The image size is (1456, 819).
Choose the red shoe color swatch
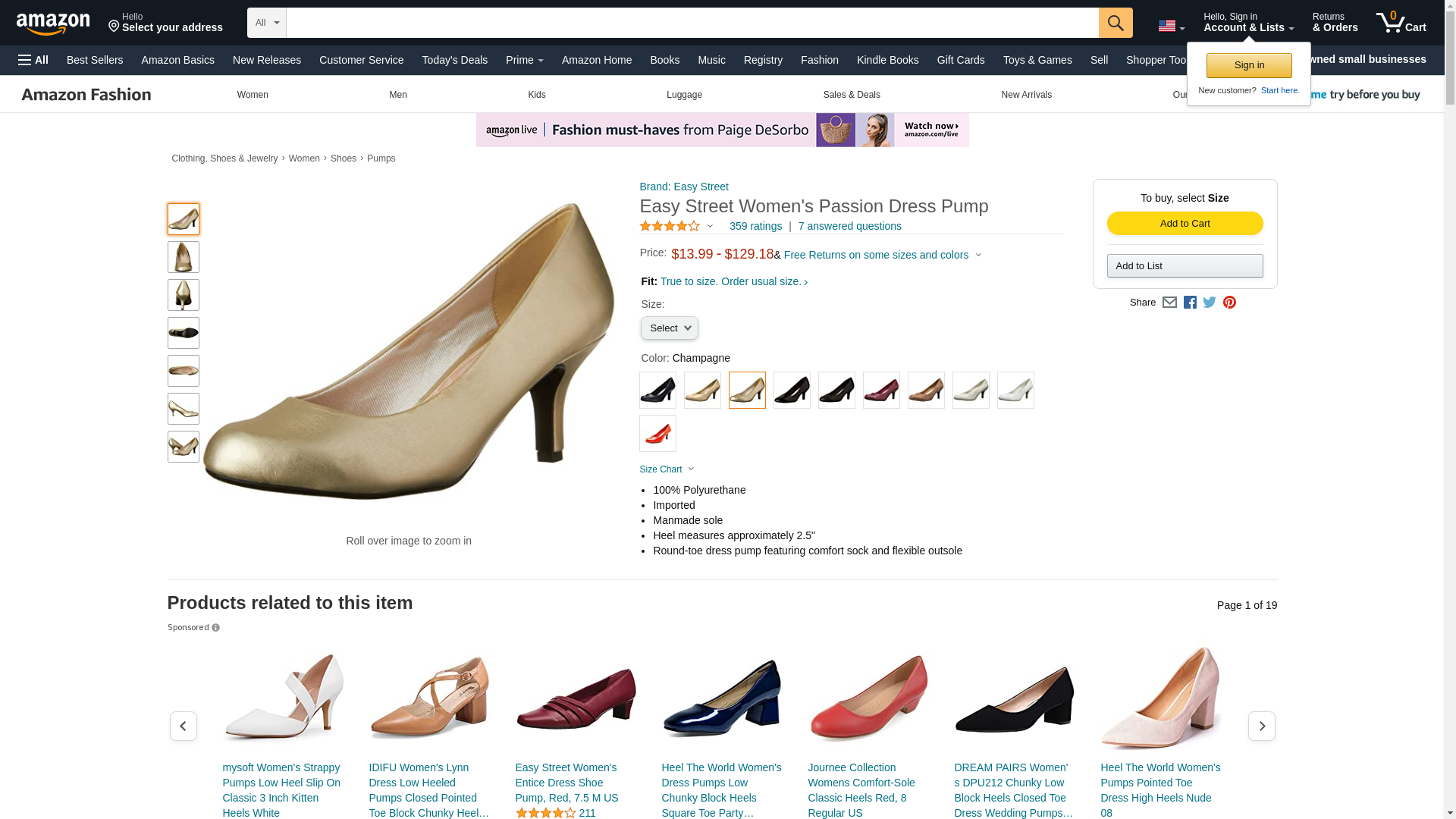coord(657,434)
